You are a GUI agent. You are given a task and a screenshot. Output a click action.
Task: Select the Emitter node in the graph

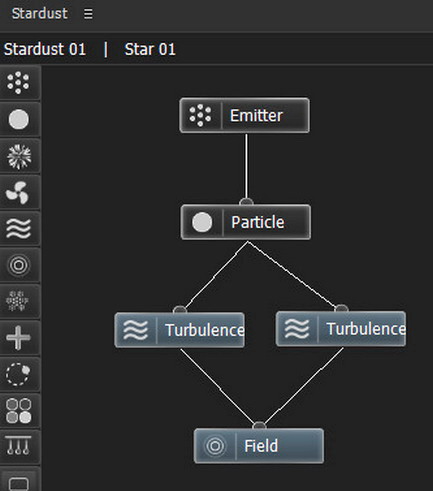[245, 115]
